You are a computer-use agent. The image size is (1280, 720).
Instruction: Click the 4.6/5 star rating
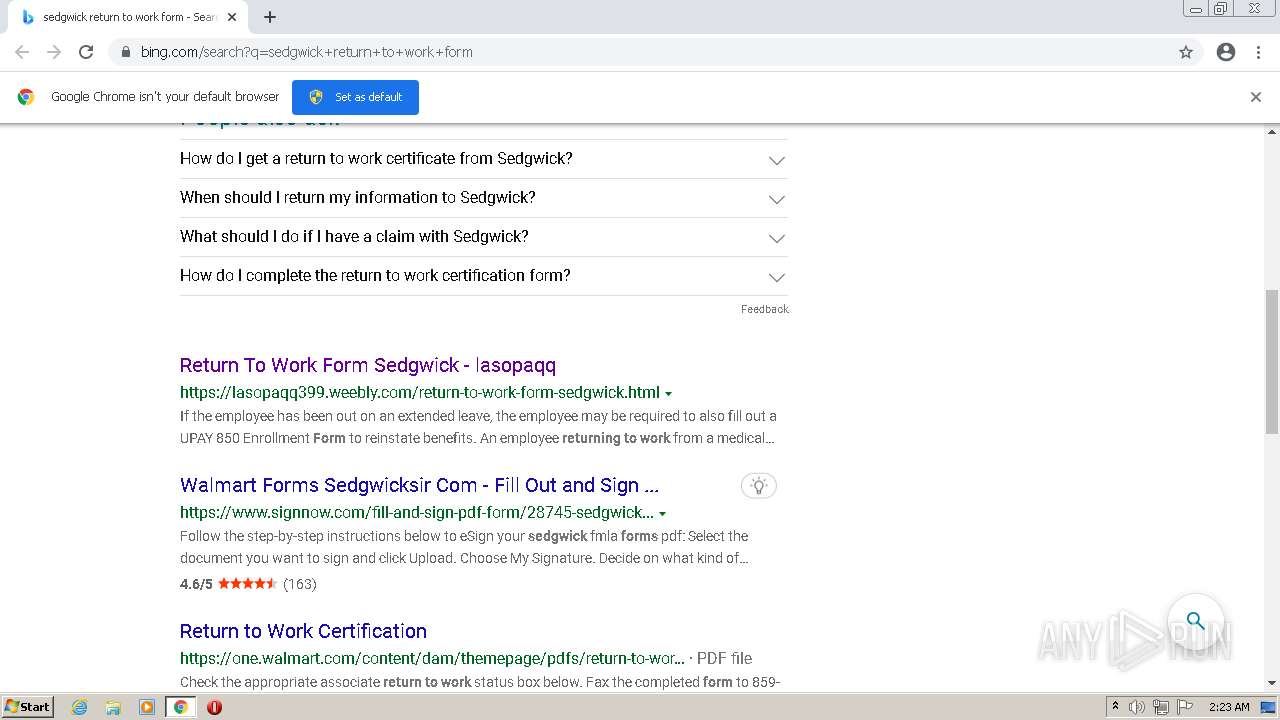(247, 584)
